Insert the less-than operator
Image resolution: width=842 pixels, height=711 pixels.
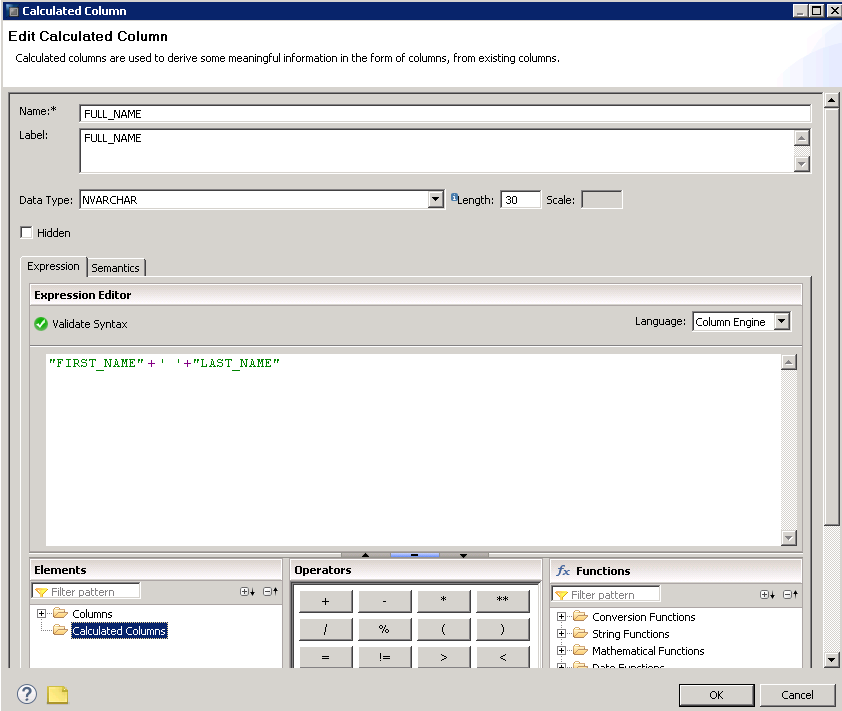[503, 657]
